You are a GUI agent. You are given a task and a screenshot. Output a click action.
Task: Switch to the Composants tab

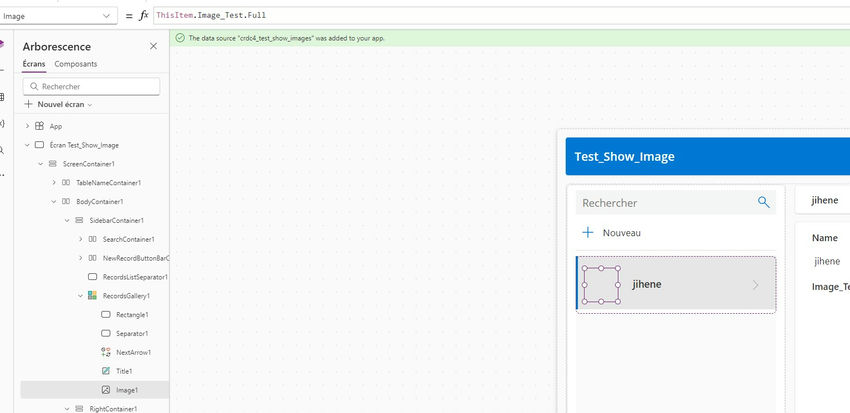(76, 64)
